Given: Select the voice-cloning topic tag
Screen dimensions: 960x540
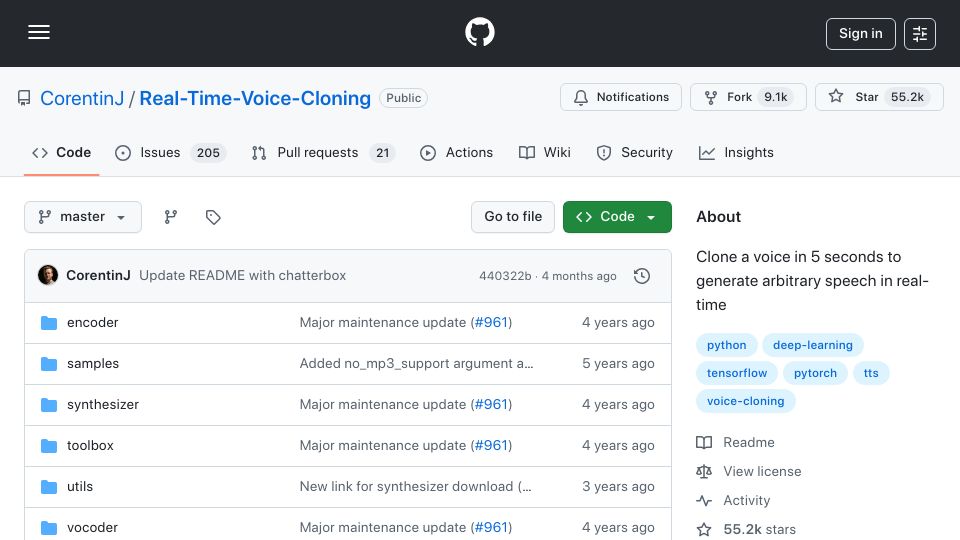Looking at the screenshot, I should (745, 402).
